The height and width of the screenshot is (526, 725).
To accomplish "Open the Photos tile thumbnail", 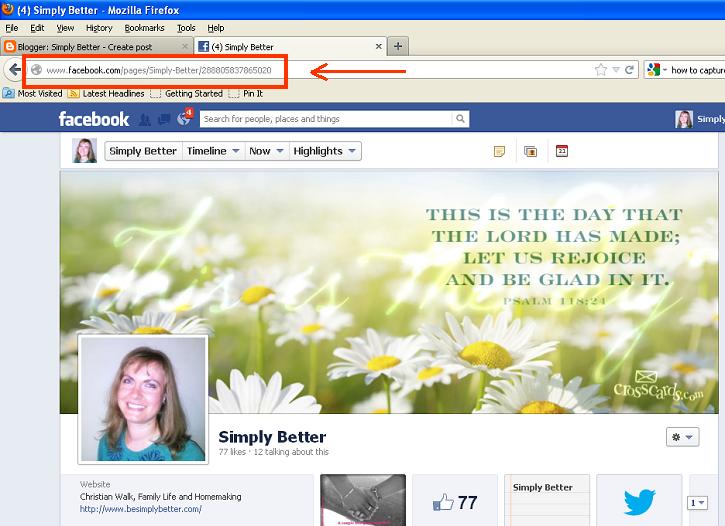I will tap(363, 500).
